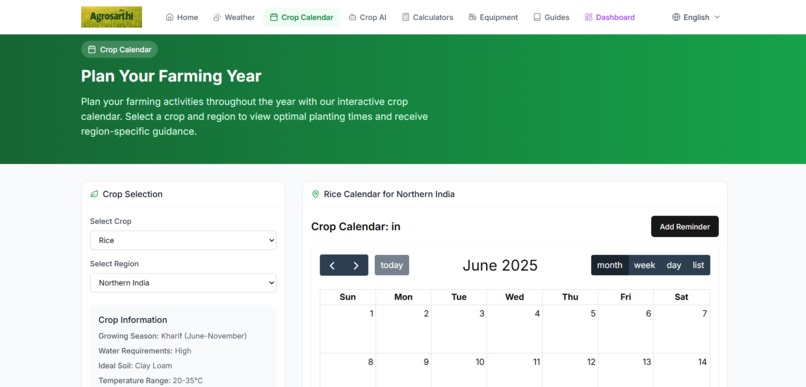The height and width of the screenshot is (387, 806).
Task: Open the Dashboard link
Action: coord(610,17)
